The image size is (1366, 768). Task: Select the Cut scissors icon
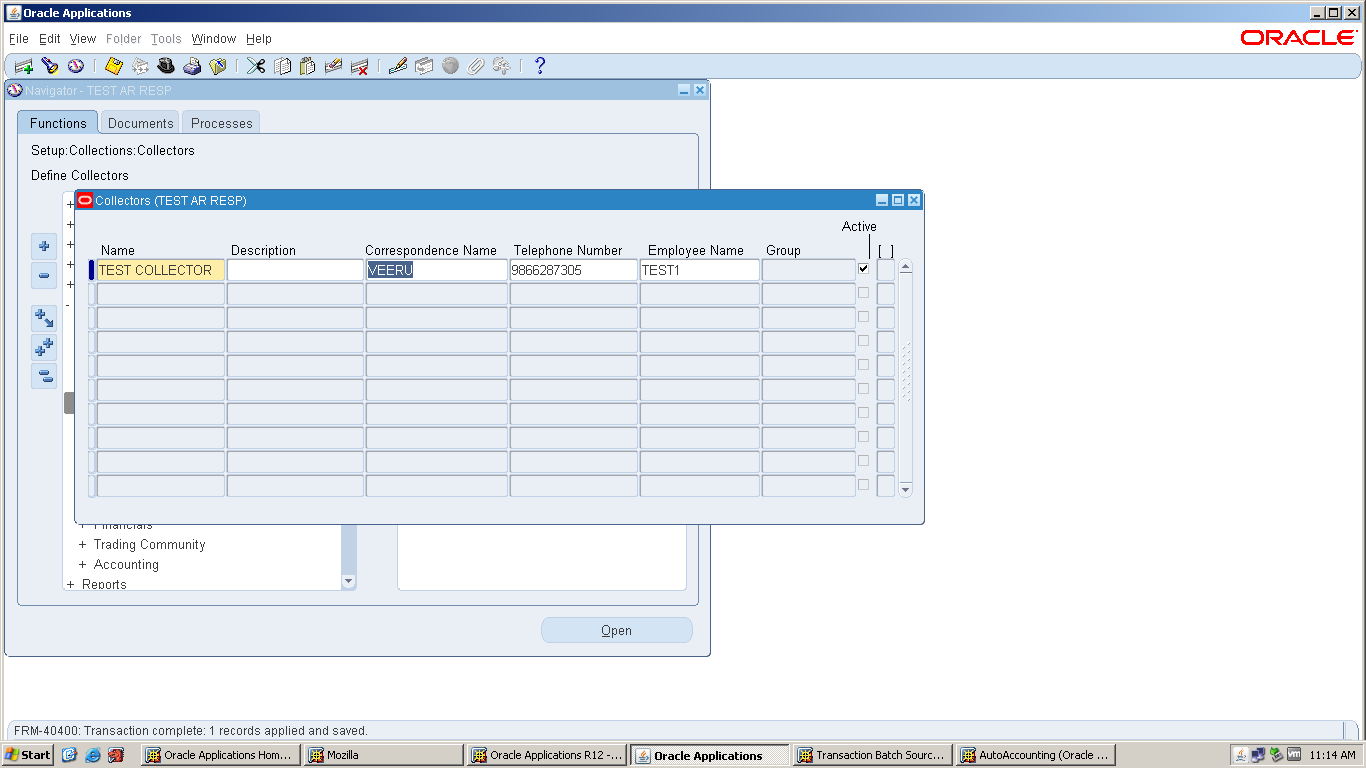(255, 66)
